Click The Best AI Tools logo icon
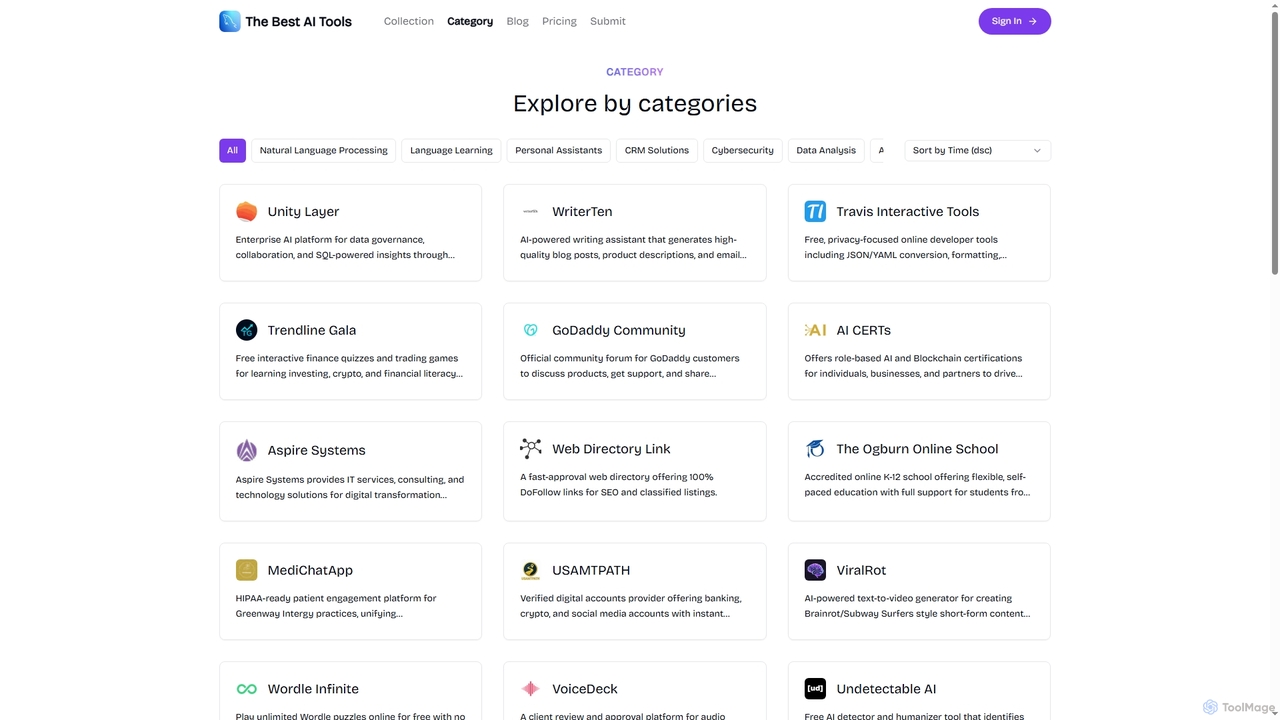 pyautogui.click(x=230, y=21)
